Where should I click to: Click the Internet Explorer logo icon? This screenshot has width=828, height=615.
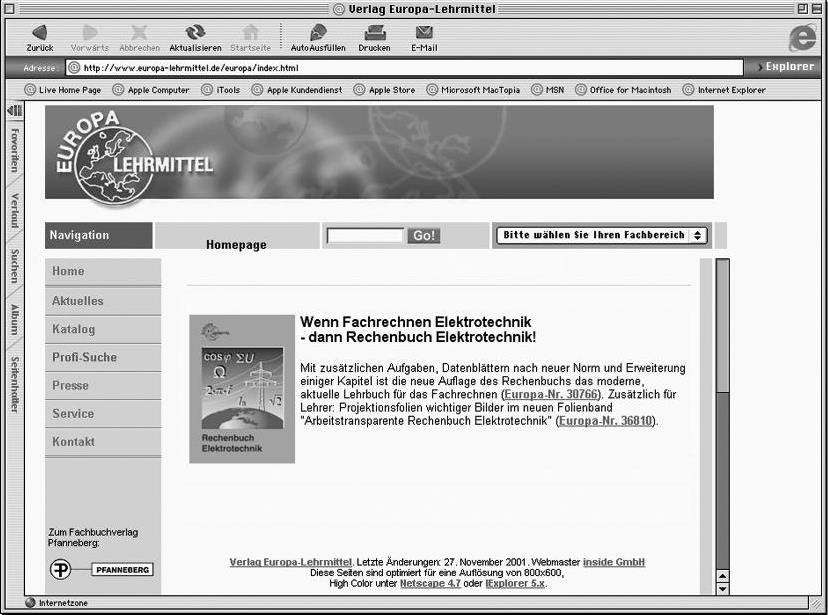pyautogui.click(x=803, y=38)
